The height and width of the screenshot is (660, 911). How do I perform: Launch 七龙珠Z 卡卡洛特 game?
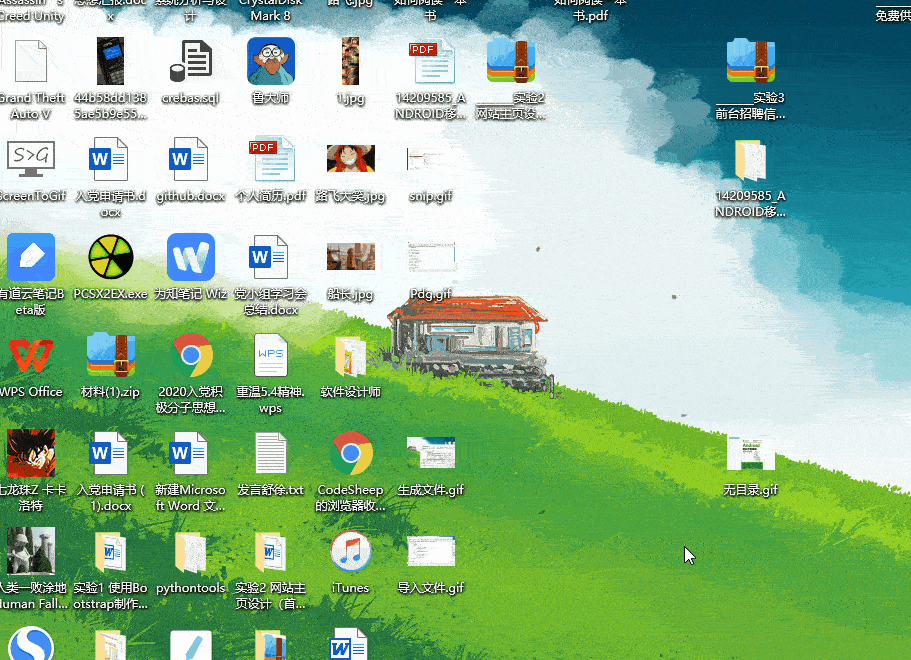coord(31,453)
